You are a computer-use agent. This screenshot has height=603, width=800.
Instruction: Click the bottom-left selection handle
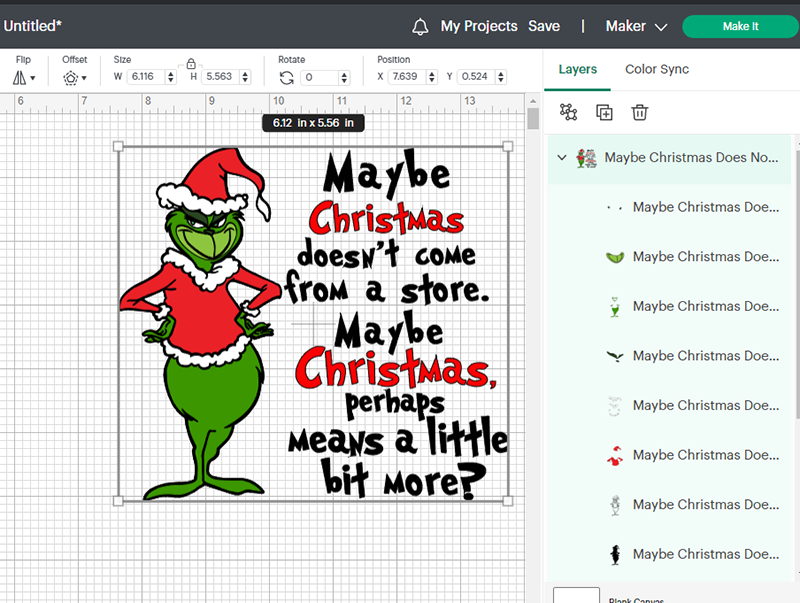click(118, 501)
